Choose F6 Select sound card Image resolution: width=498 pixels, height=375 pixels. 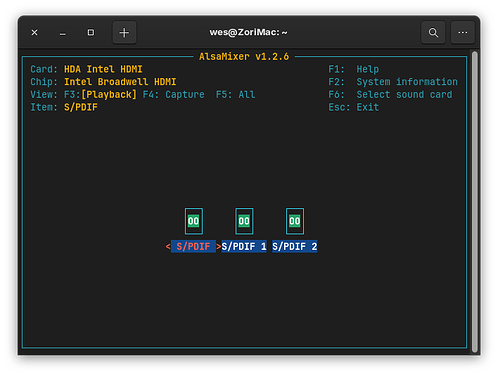pyautogui.click(x=390, y=95)
